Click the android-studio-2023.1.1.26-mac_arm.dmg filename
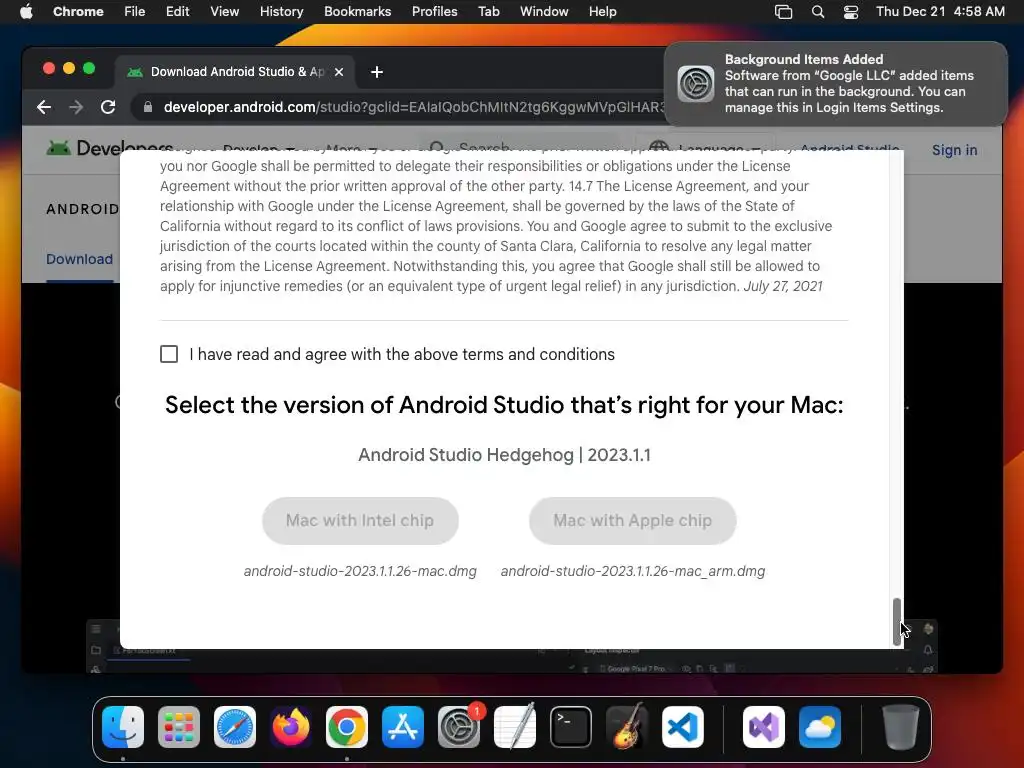This screenshot has height=768, width=1024. pos(633,571)
